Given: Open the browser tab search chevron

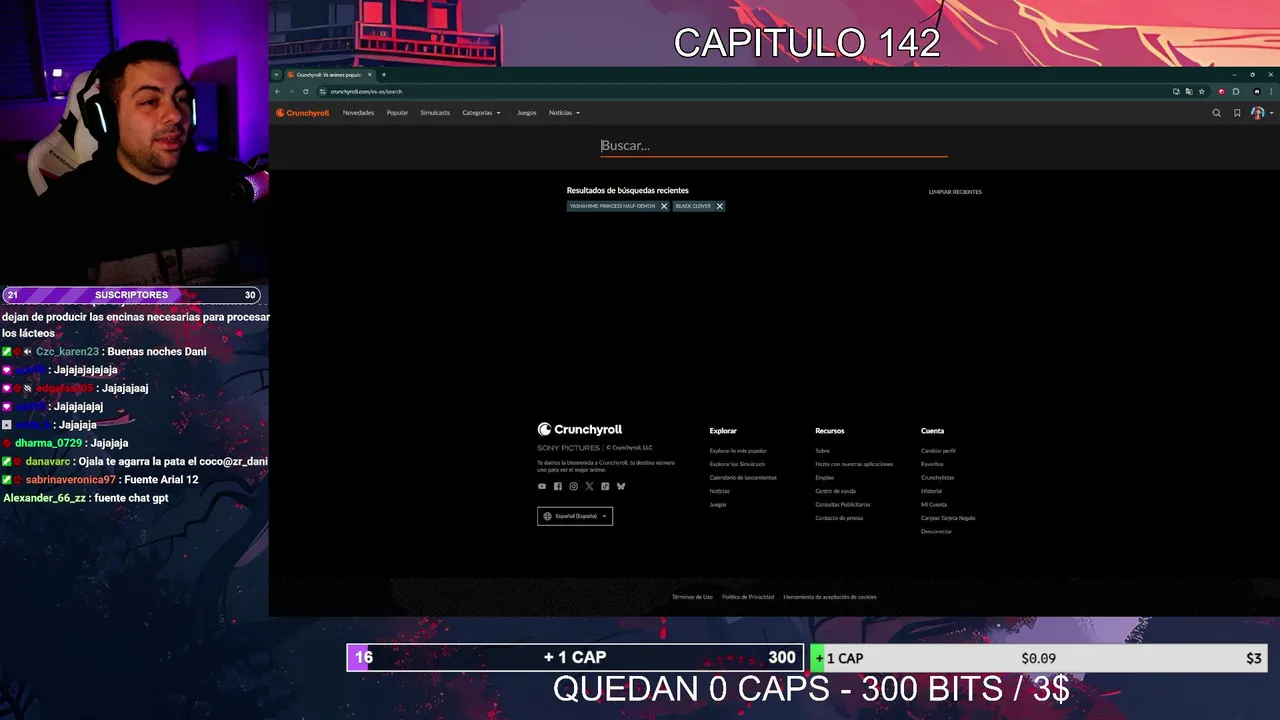Looking at the screenshot, I should (x=277, y=75).
